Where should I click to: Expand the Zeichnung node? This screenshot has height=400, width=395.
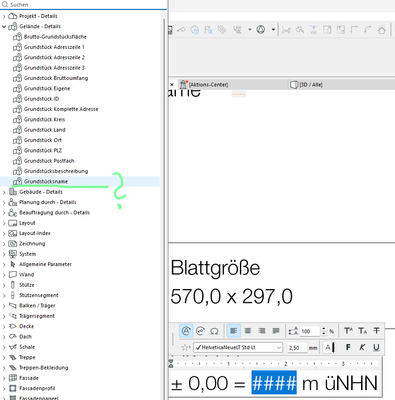[x=4, y=244]
